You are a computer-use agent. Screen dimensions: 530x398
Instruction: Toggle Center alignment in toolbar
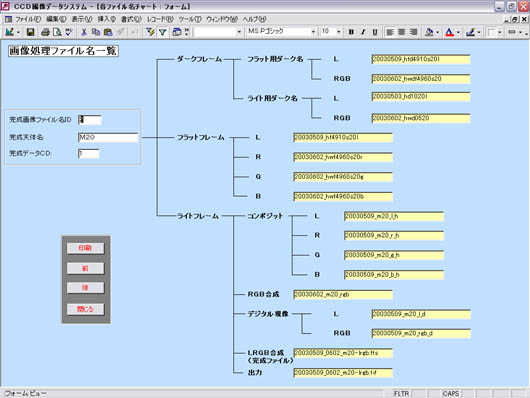point(402,32)
